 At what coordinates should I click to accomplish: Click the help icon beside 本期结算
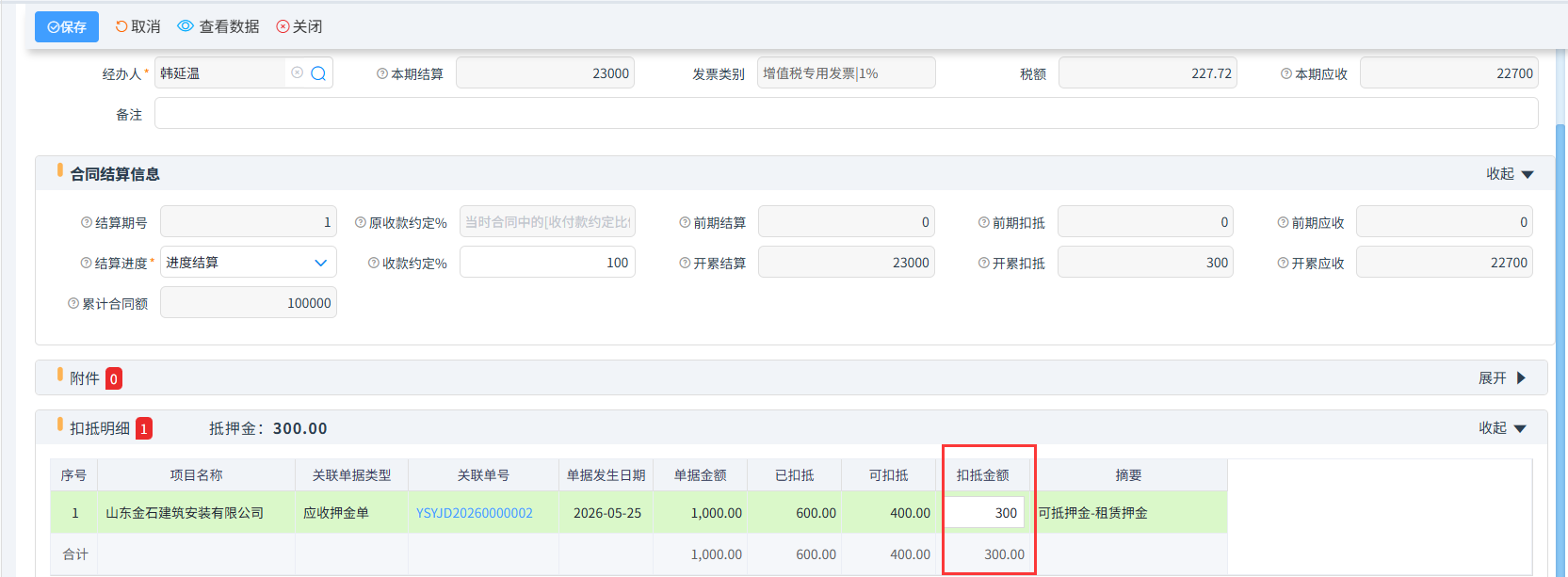click(x=382, y=73)
